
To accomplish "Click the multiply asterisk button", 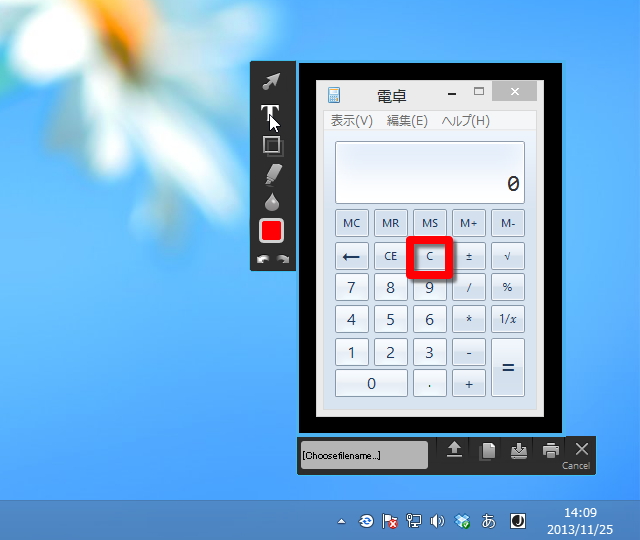I will (x=469, y=319).
